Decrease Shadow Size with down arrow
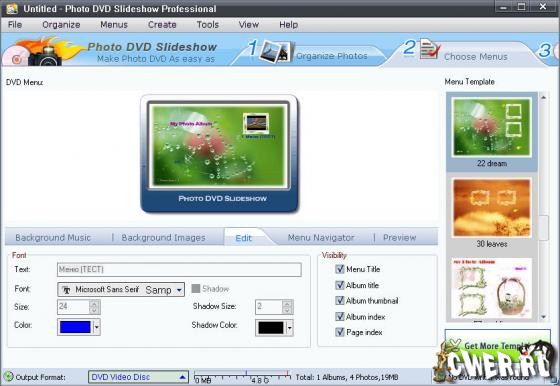 click(287, 310)
